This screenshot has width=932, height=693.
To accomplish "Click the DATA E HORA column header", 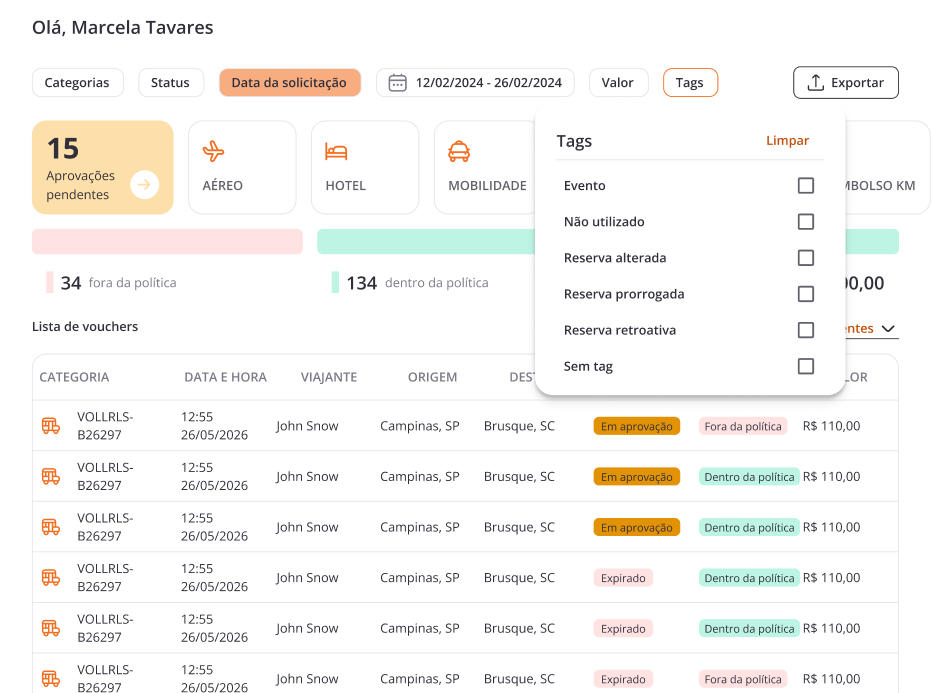I will [225, 377].
